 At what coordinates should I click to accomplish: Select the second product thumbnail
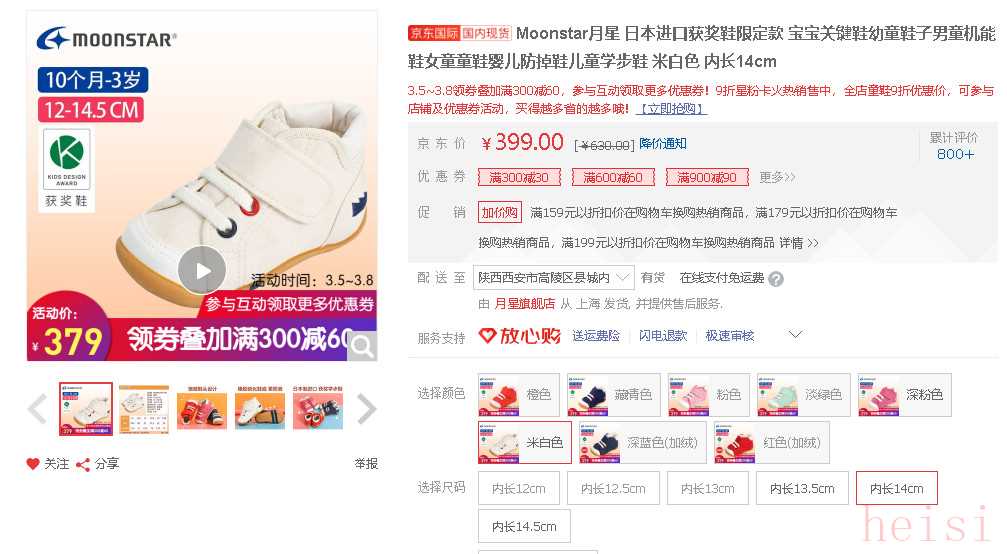[x=144, y=409]
